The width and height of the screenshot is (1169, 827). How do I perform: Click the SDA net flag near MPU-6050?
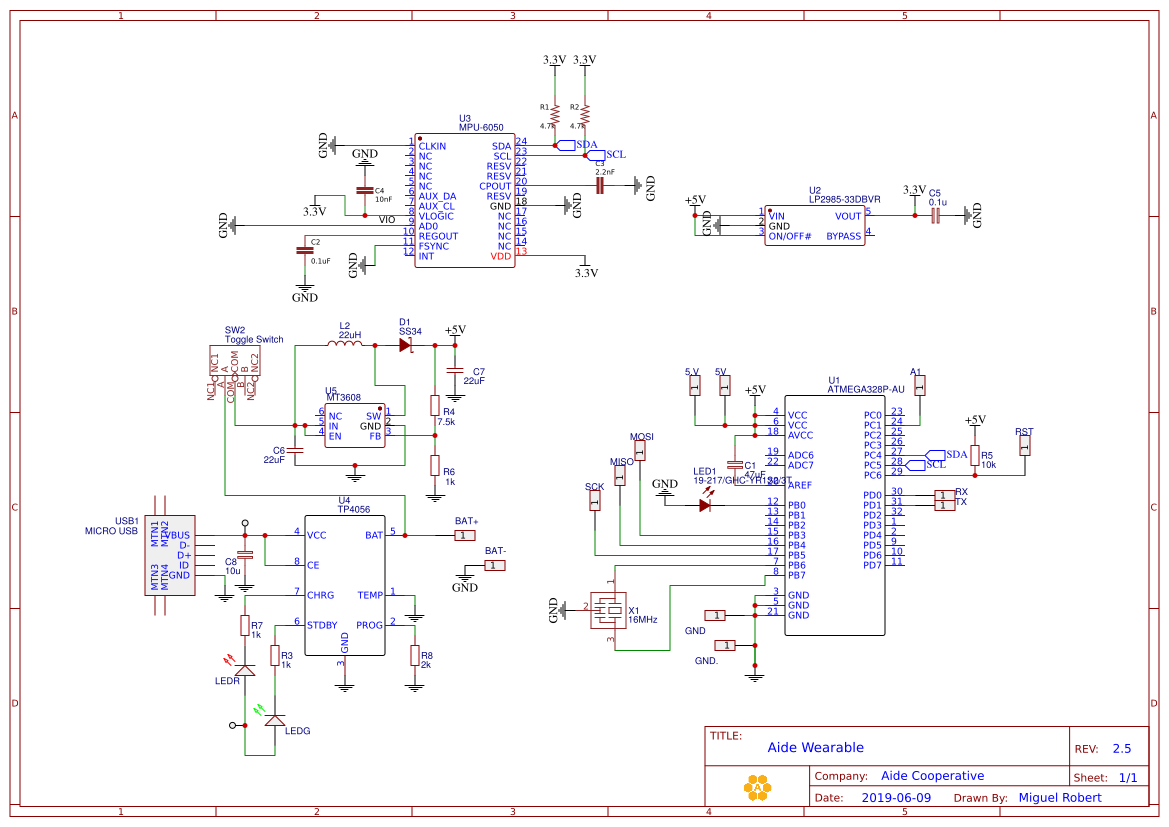[568, 144]
